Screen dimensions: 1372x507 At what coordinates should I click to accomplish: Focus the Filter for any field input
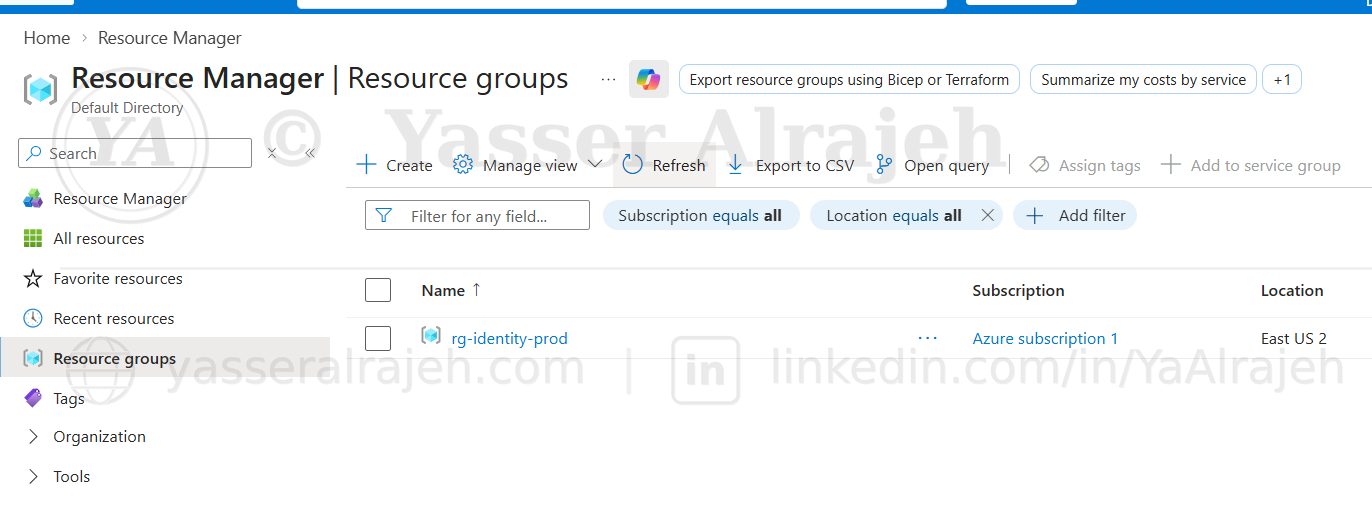coord(477,215)
